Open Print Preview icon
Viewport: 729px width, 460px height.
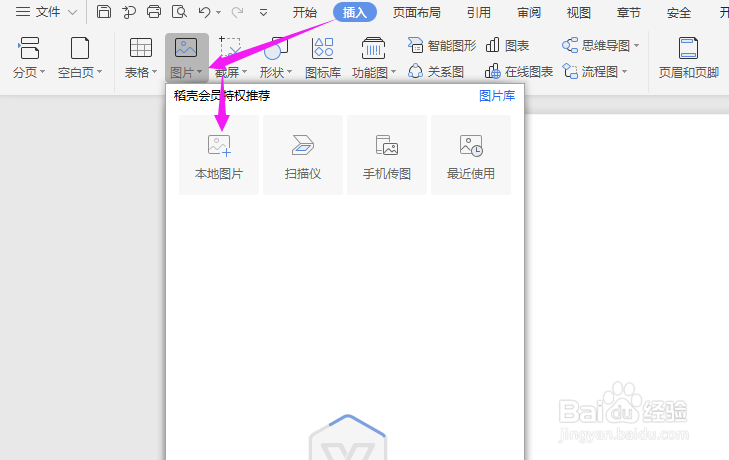(179, 12)
